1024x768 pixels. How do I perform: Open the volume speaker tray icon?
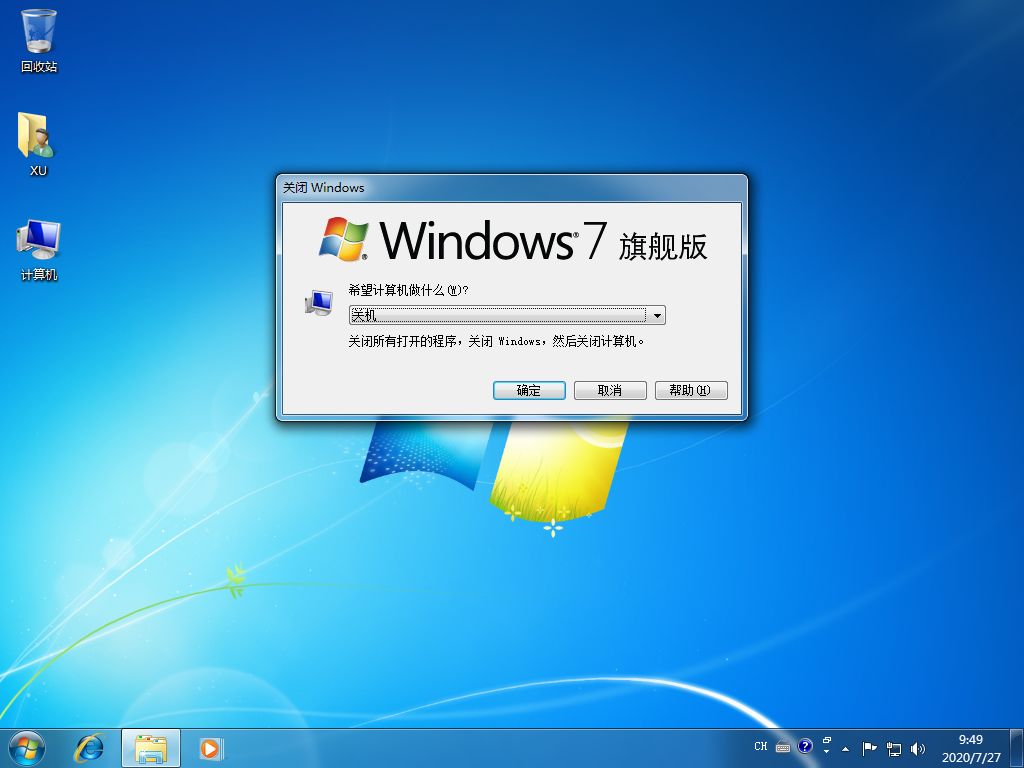tap(918, 748)
